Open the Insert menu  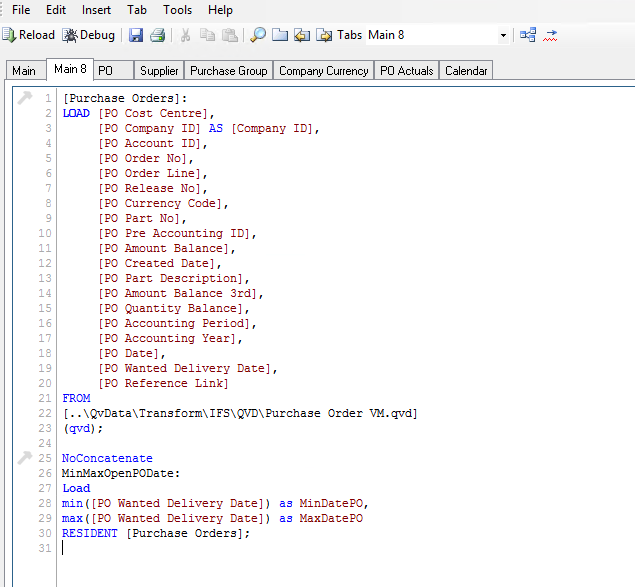pyautogui.click(x=96, y=10)
